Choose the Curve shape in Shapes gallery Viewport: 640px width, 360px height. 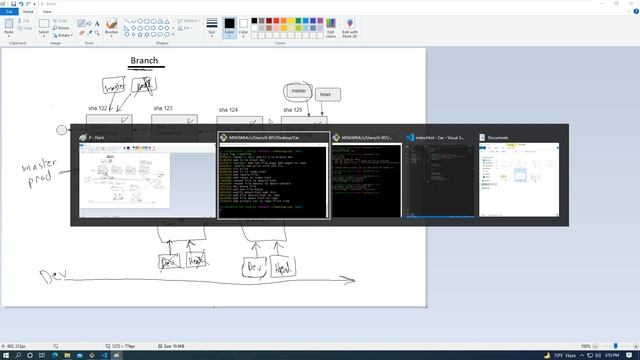133,21
